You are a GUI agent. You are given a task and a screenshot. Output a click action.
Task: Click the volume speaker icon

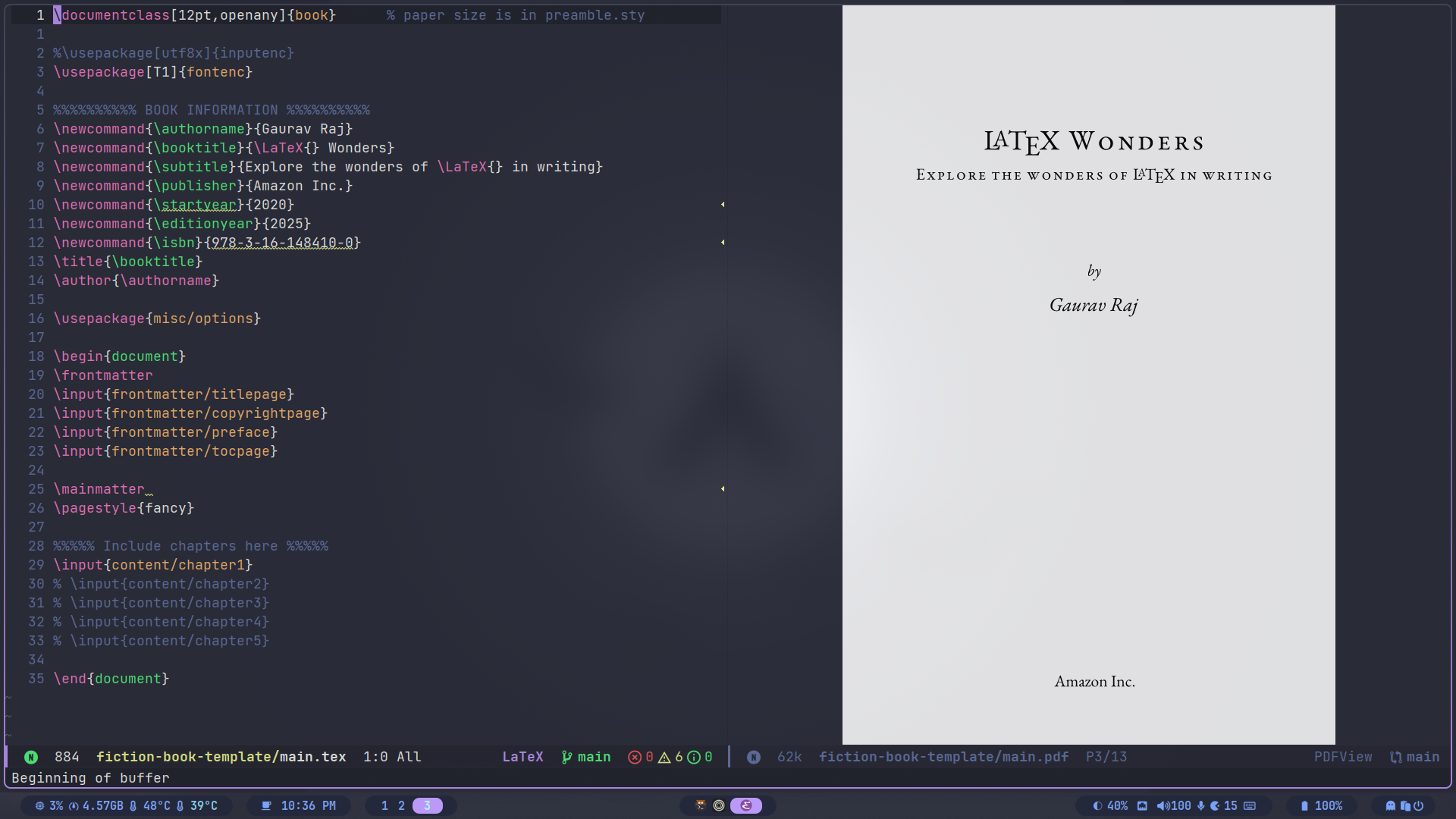click(1163, 806)
